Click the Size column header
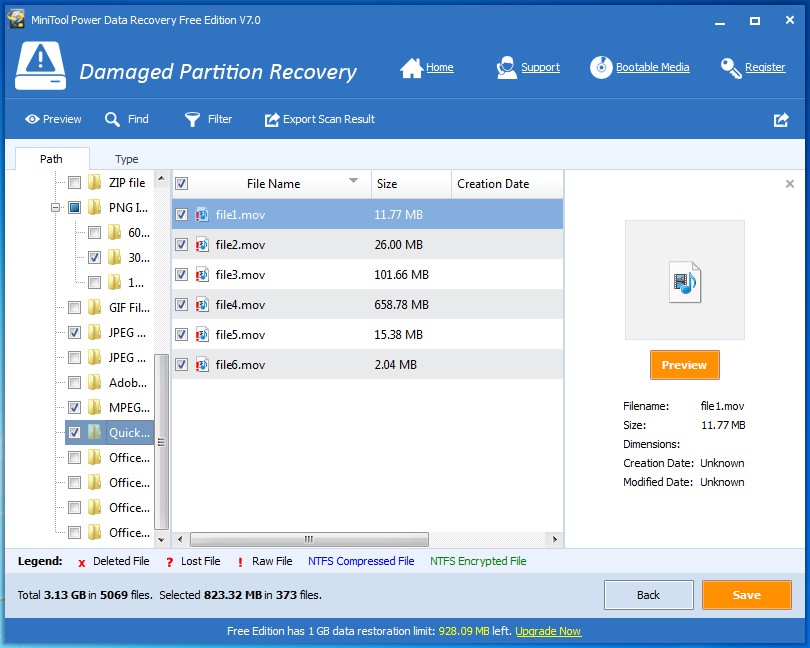This screenshot has height=648, width=810. tap(411, 184)
